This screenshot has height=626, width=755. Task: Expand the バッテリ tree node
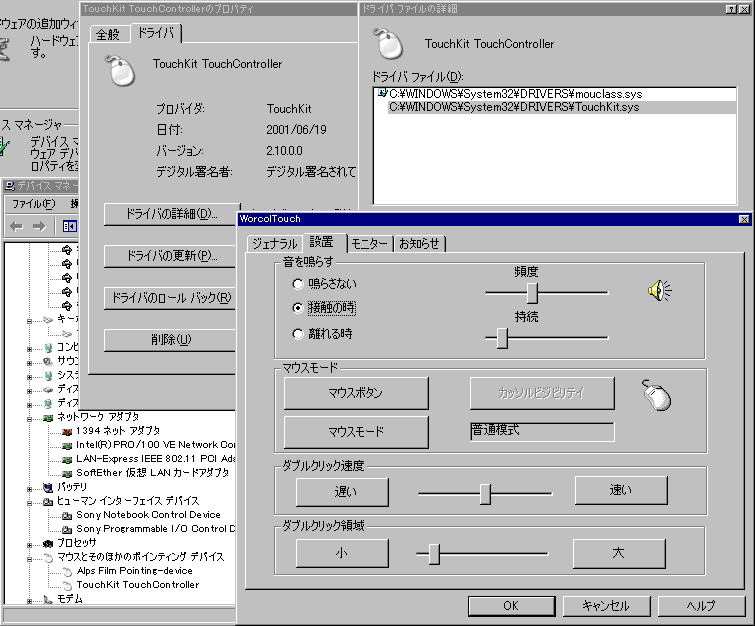tap(29, 488)
